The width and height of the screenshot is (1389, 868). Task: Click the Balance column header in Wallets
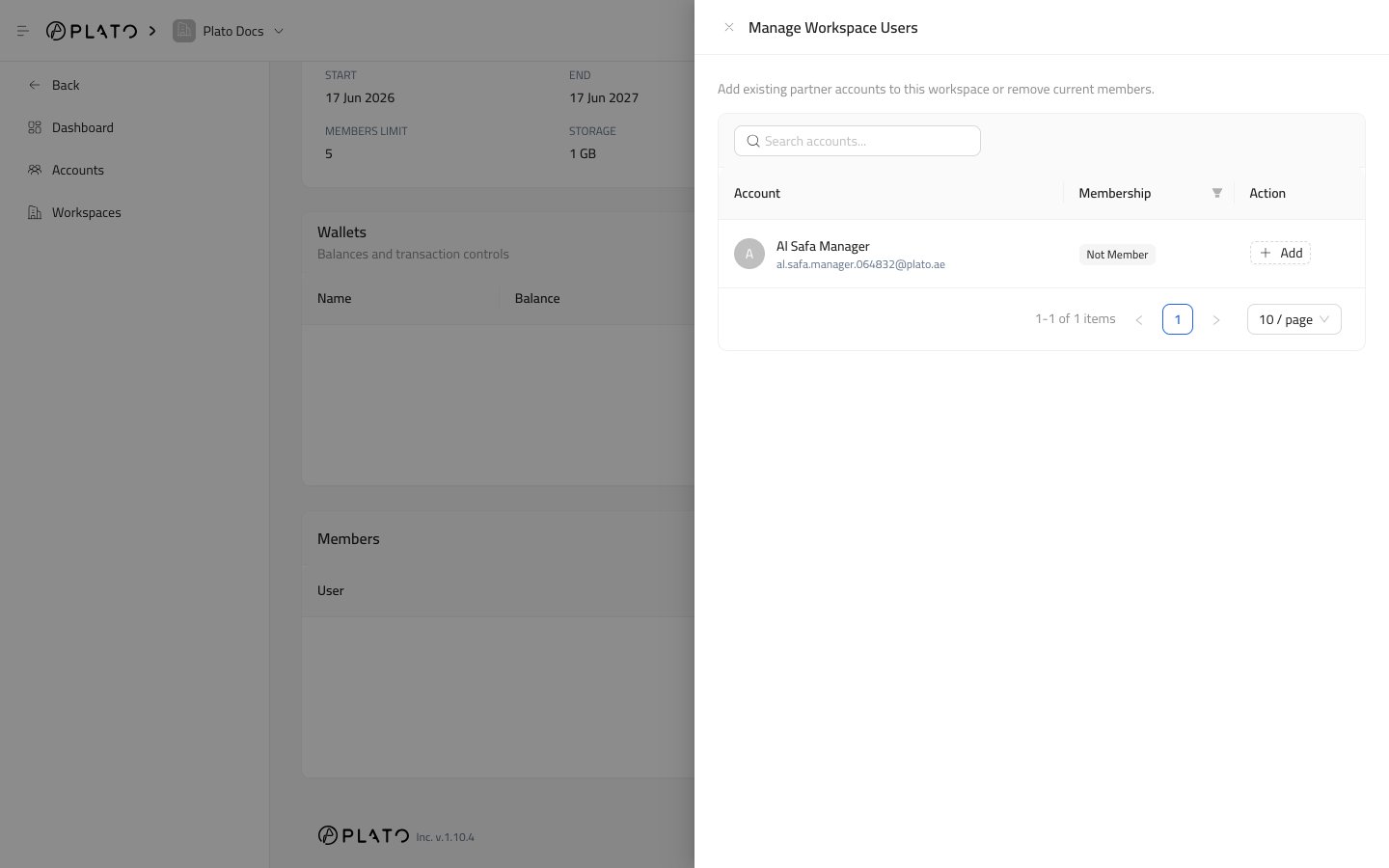(x=537, y=298)
